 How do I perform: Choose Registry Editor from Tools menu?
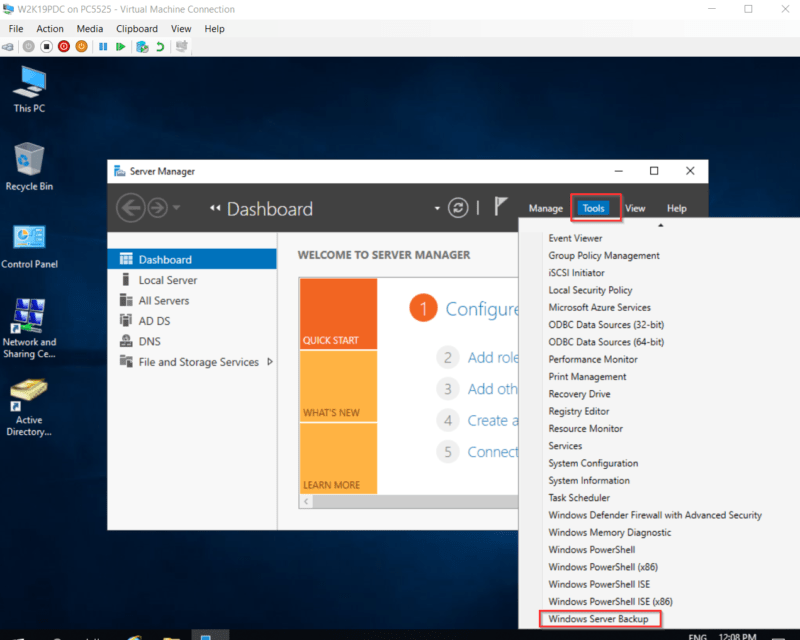click(579, 411)
